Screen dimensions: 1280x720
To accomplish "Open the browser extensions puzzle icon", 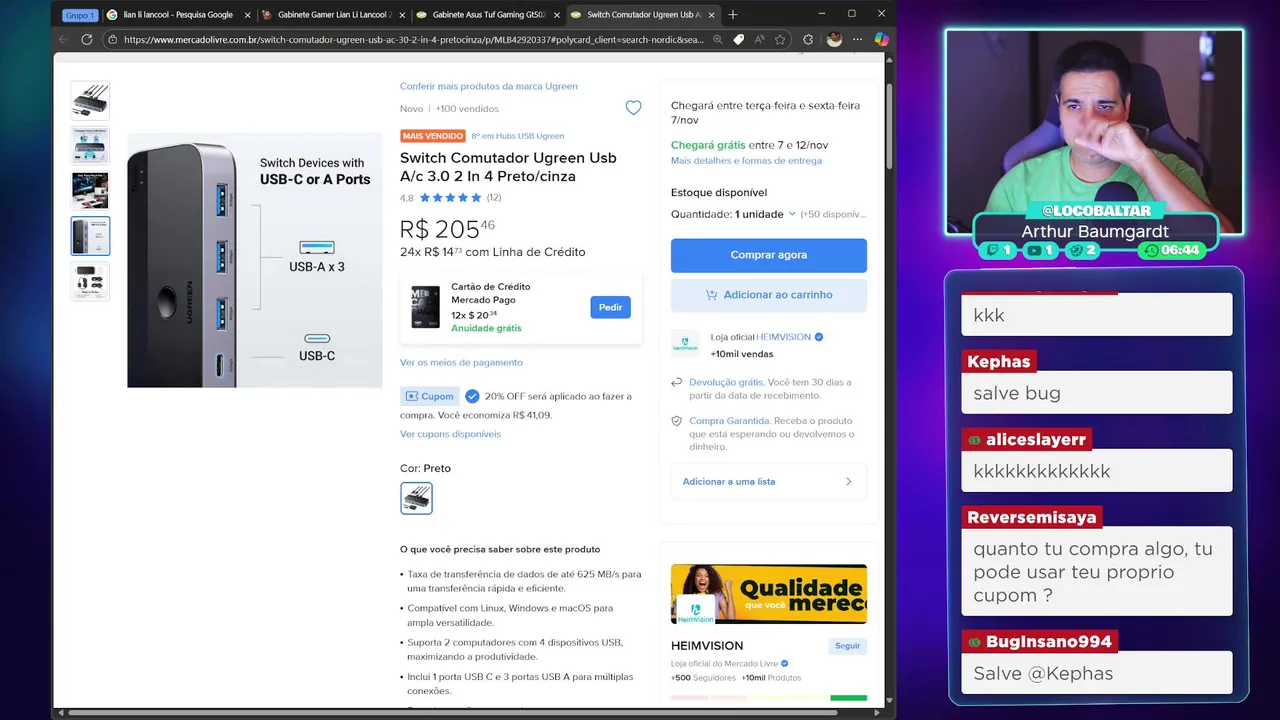I will 808,39.
